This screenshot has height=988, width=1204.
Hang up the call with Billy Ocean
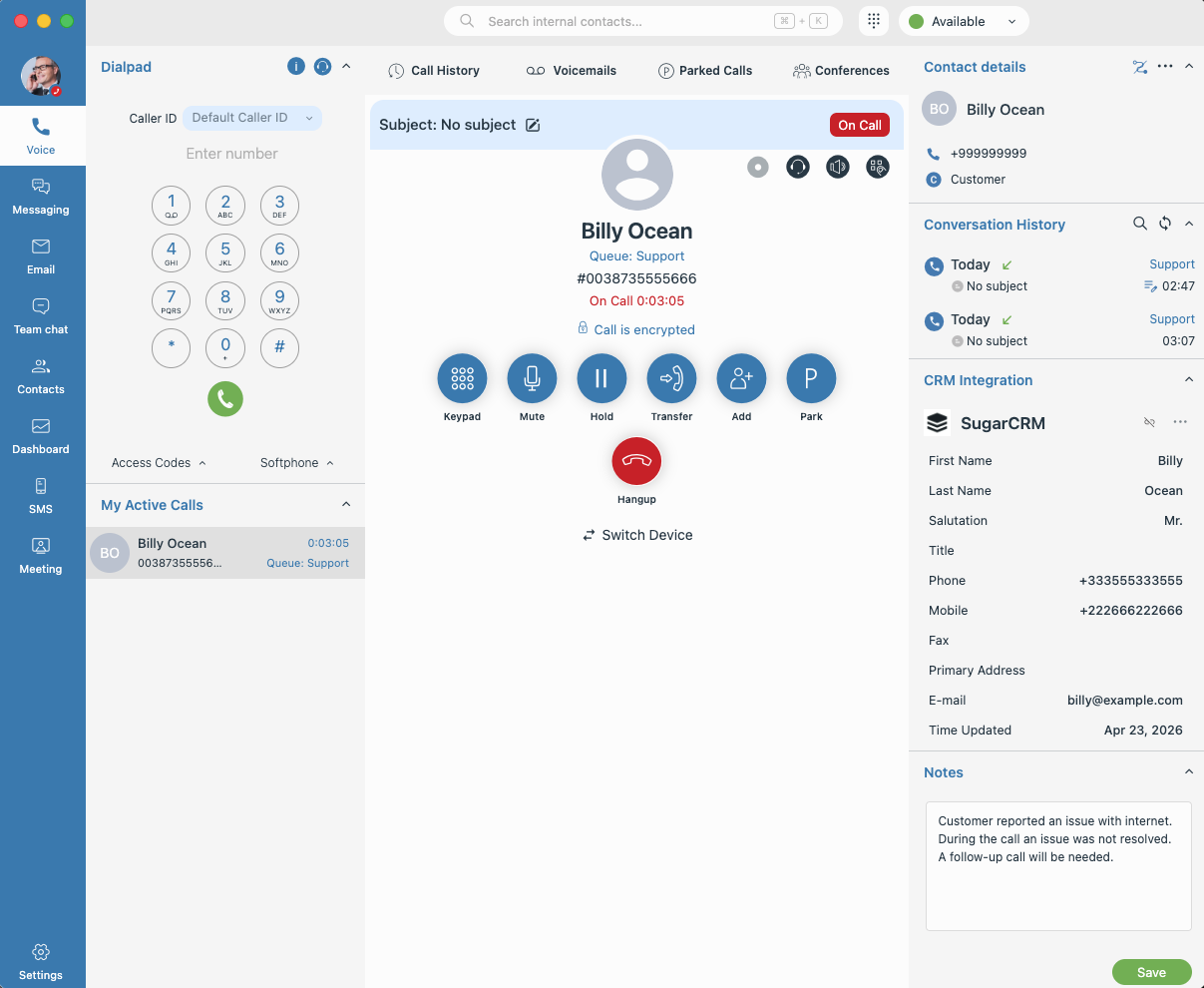636,461
